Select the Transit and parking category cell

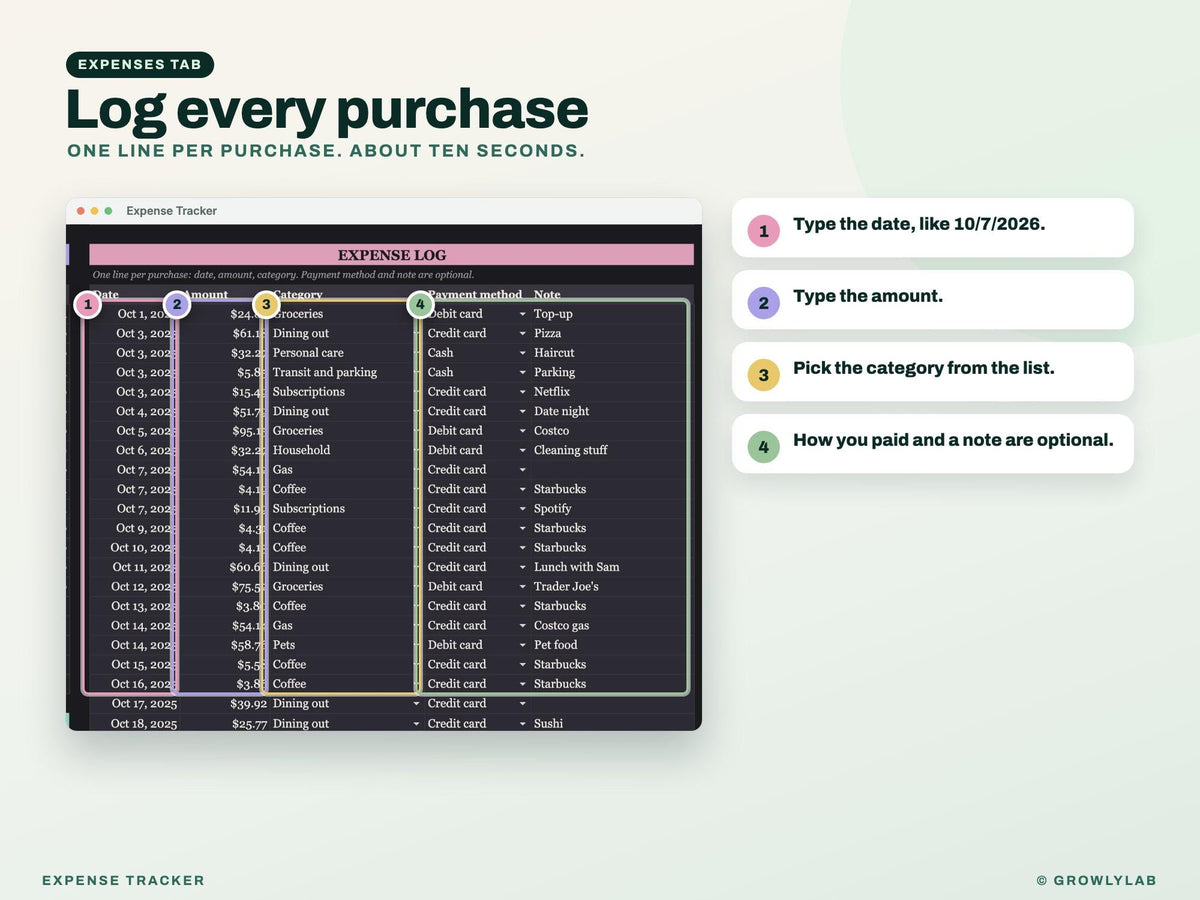point(345,372)
